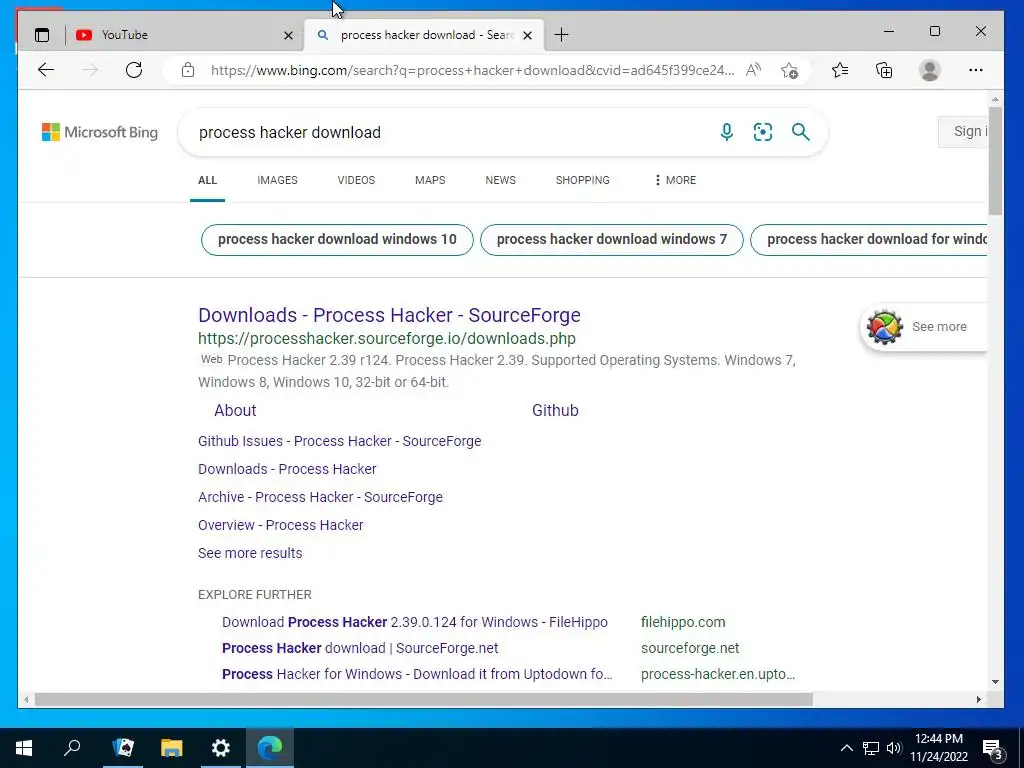Screen dimensions: 1024x768
Task: Open volume control tray icon
Action: (894, 748)
